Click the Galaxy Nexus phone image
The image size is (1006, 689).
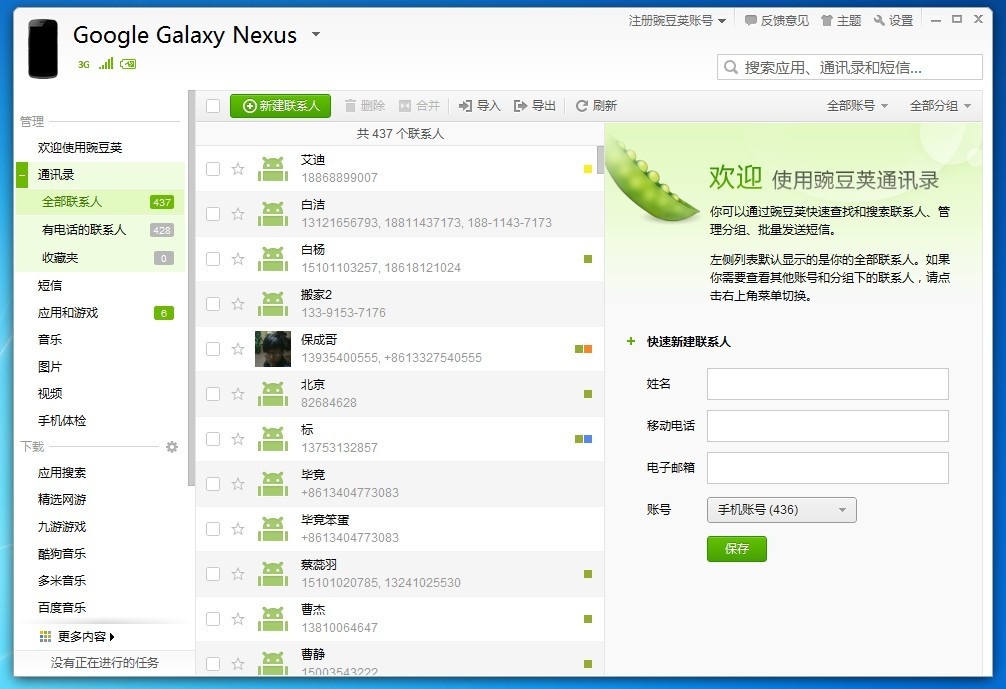(x=43, y=49)
